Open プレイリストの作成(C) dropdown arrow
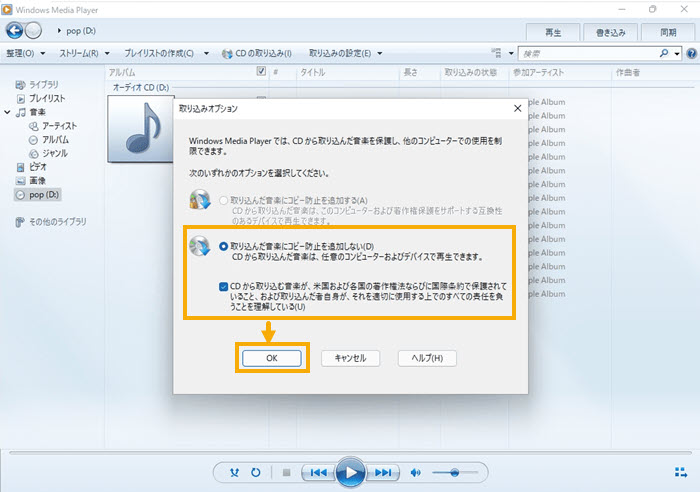 pos(206,54)
